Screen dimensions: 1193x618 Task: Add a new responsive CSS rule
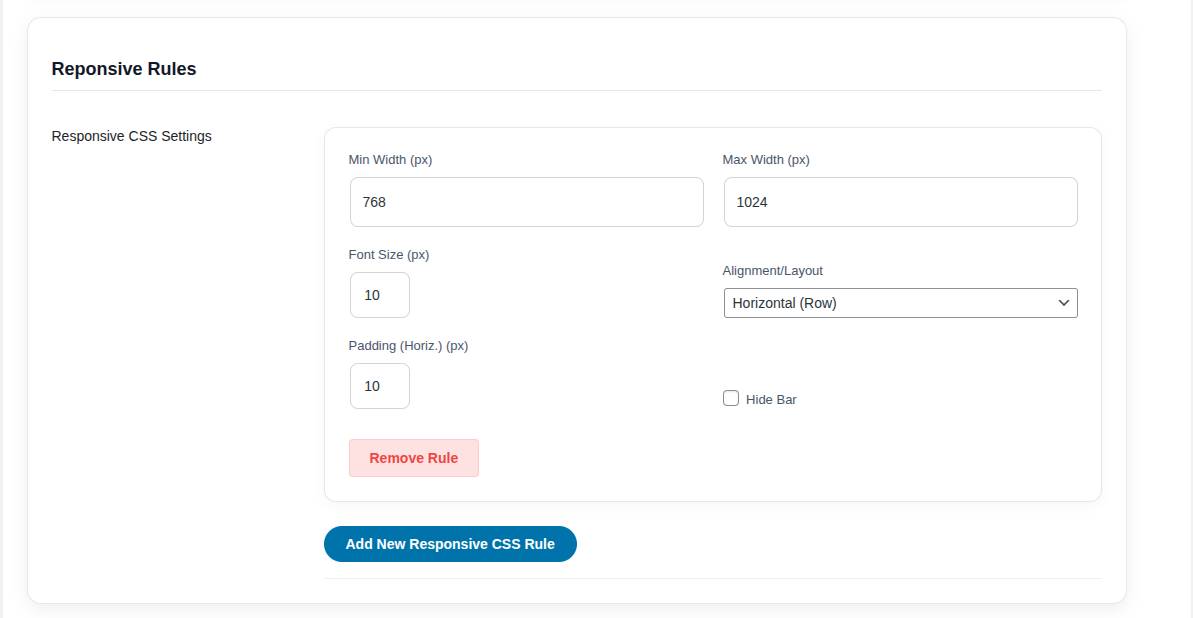(450, 544)
